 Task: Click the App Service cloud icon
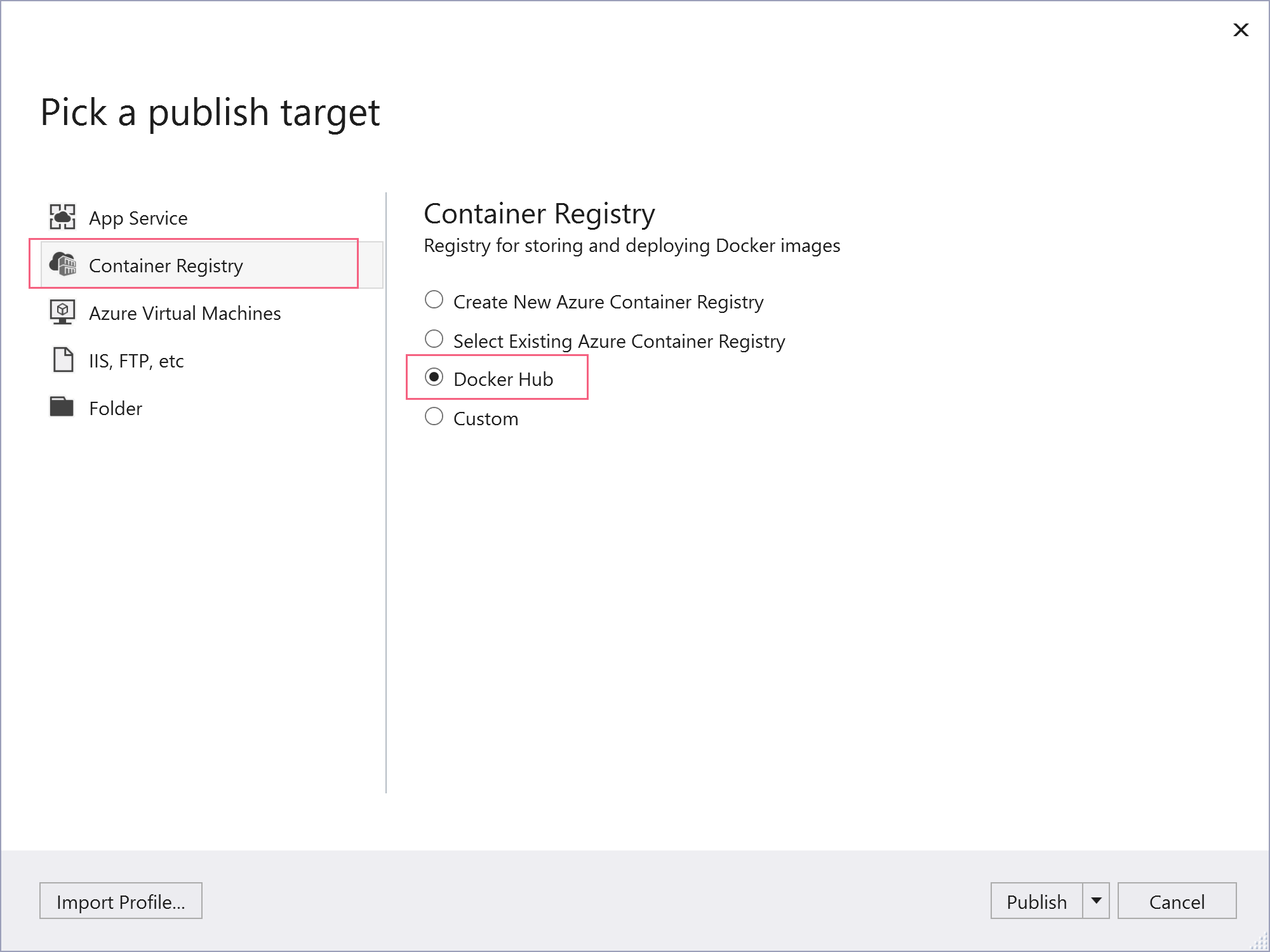pyautogui.click(x=62, y=217)
